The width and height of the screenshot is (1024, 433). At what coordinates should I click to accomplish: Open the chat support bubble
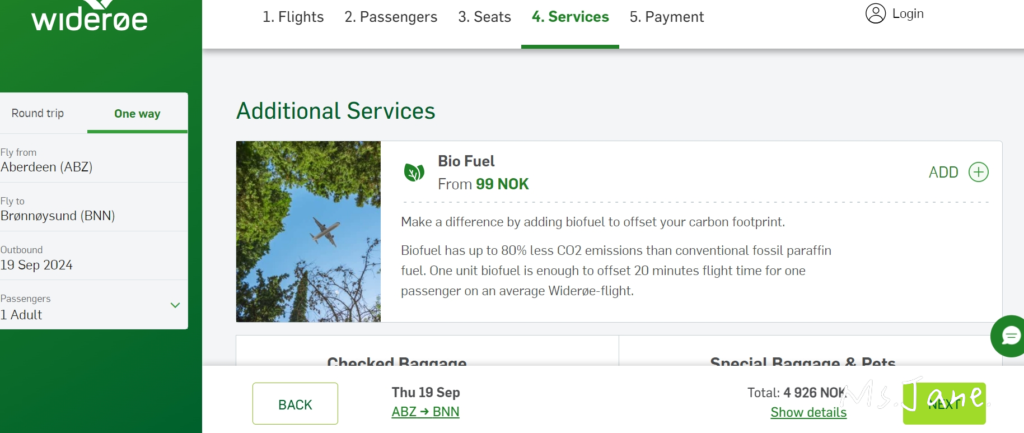point(1008,335)
